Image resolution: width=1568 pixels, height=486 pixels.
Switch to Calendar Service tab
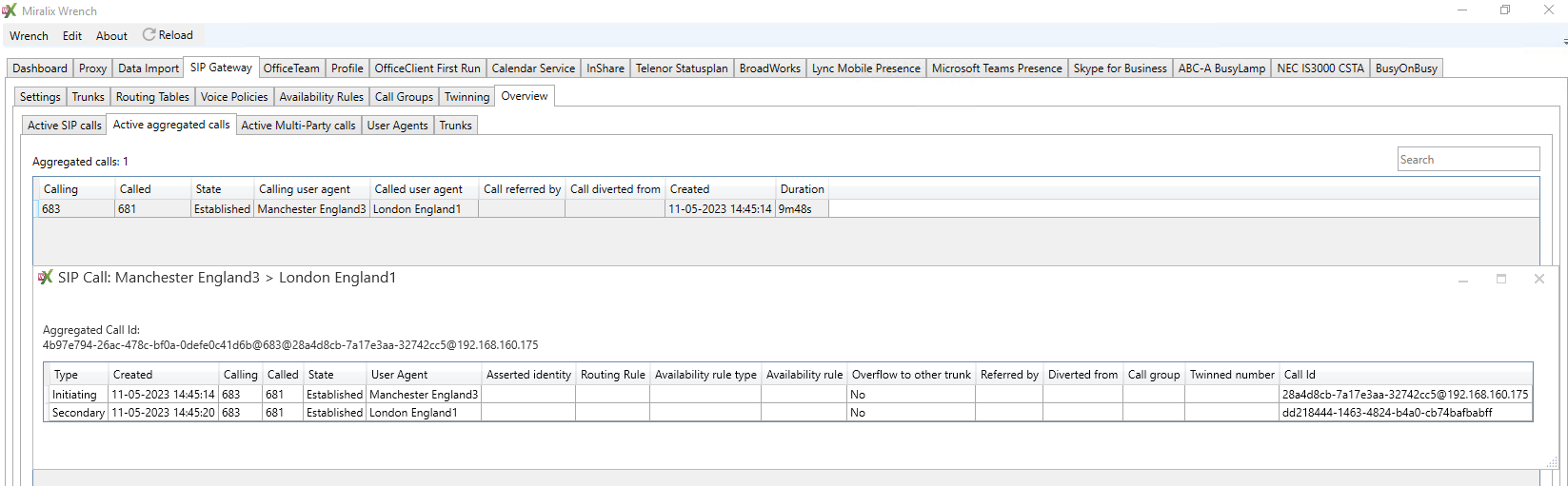point(533,68)
